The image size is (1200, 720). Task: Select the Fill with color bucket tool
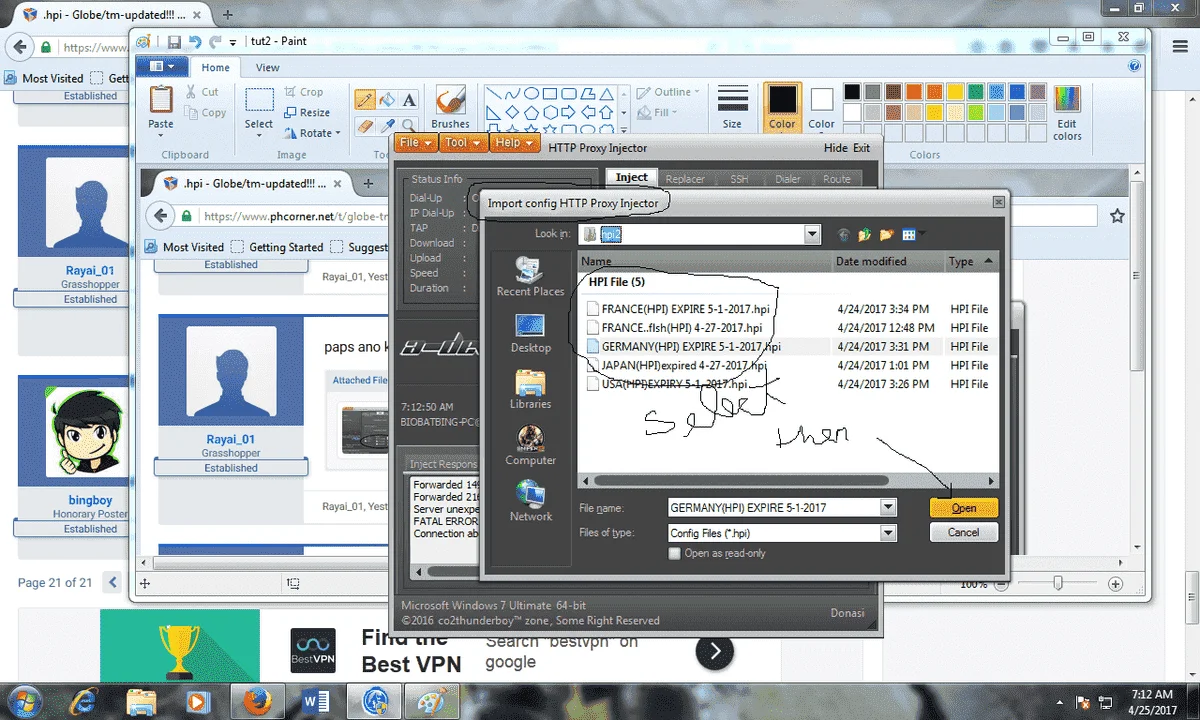(x=387, y=99)
